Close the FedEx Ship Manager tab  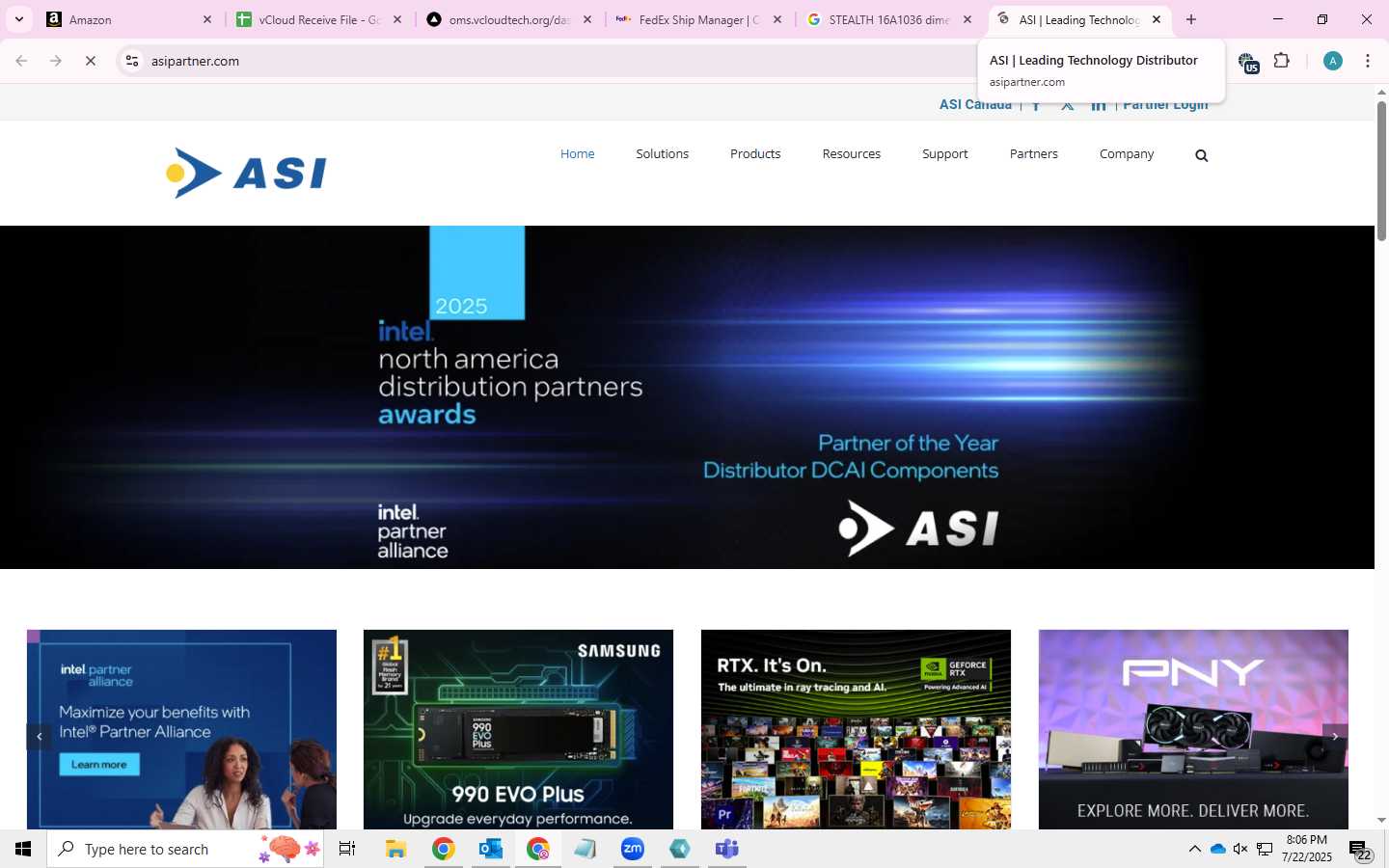pyautogui.click(x=777, y=19)
